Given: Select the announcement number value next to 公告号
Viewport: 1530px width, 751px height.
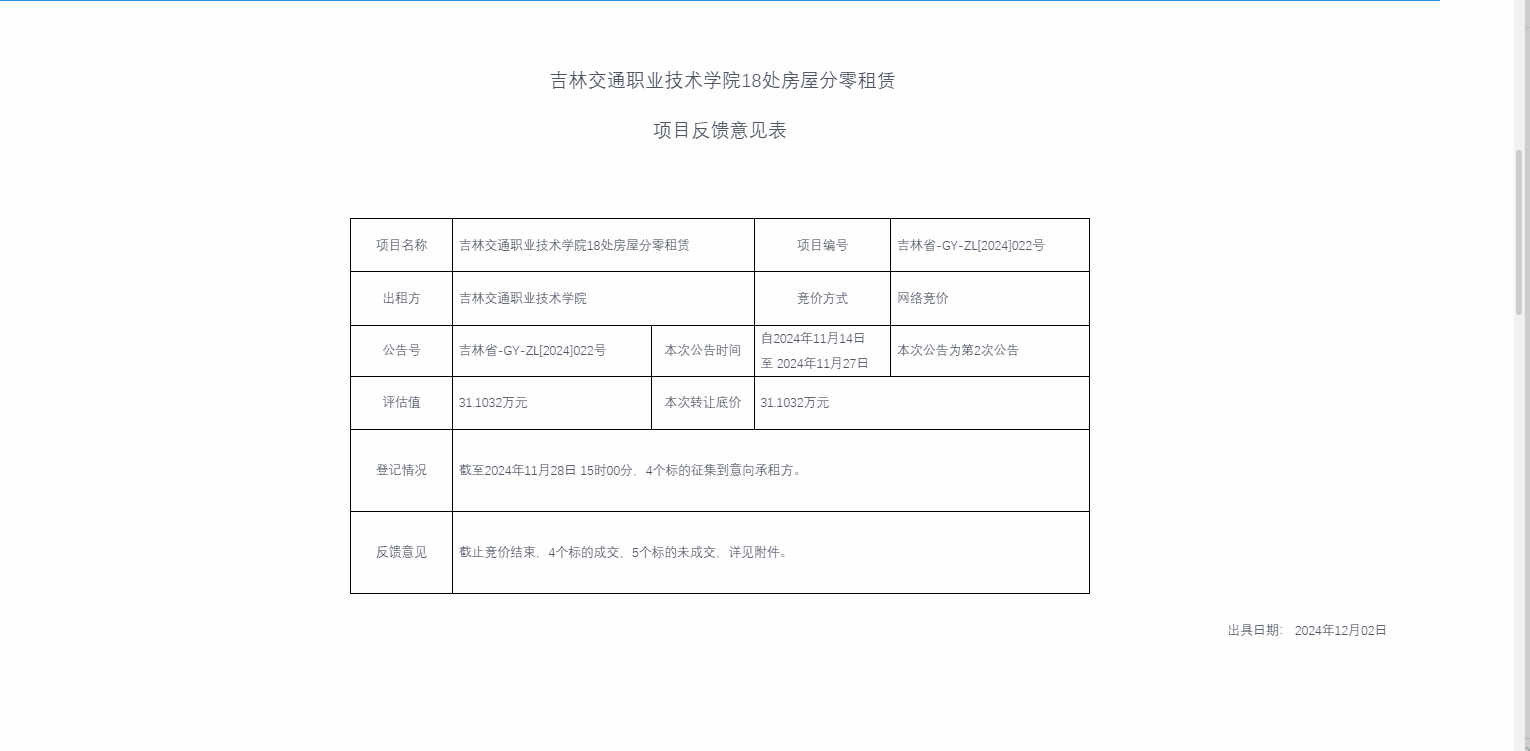Looking at the screenshot, I should pos(532,350).
